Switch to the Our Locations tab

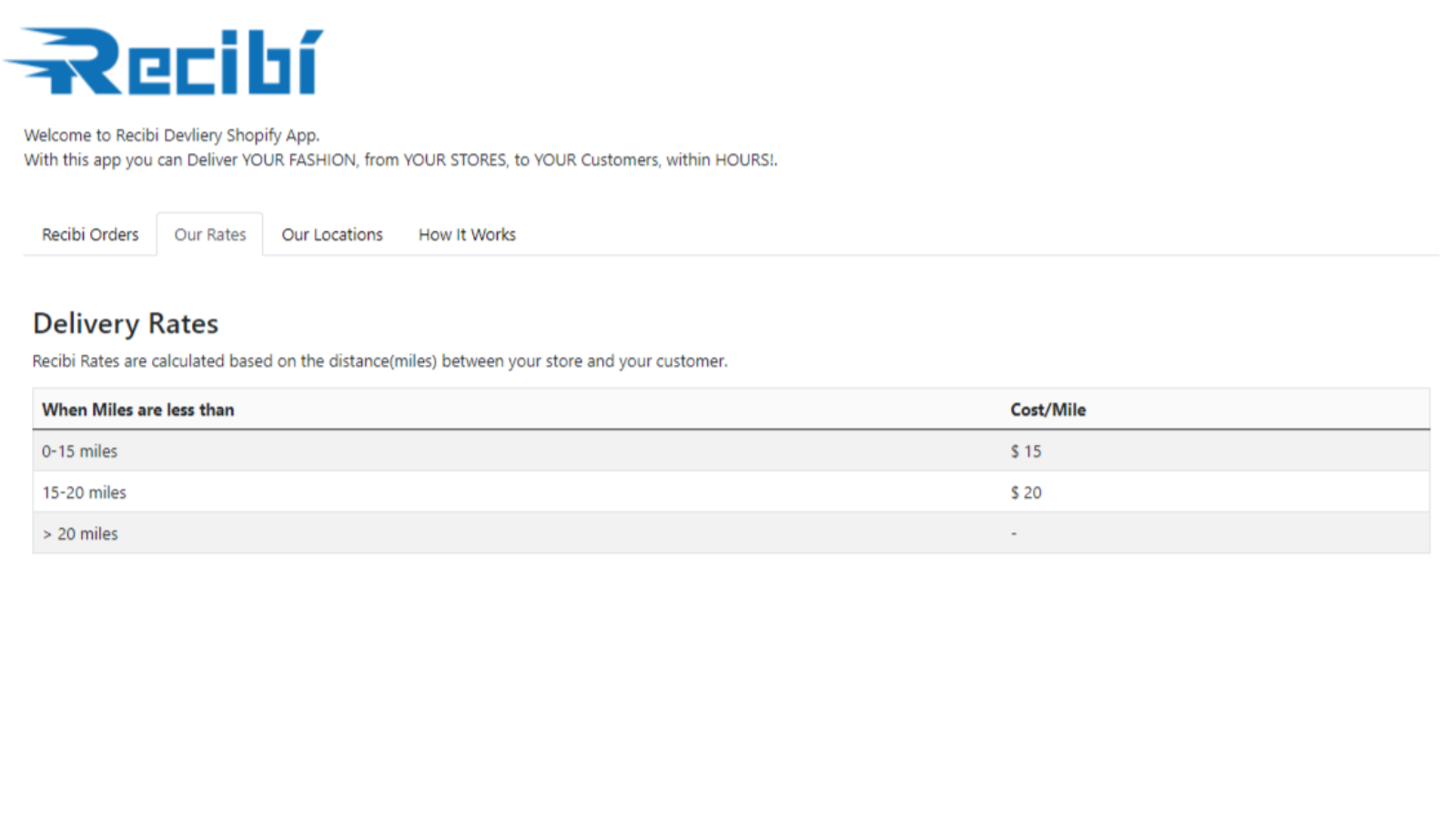tap(332, 235)
